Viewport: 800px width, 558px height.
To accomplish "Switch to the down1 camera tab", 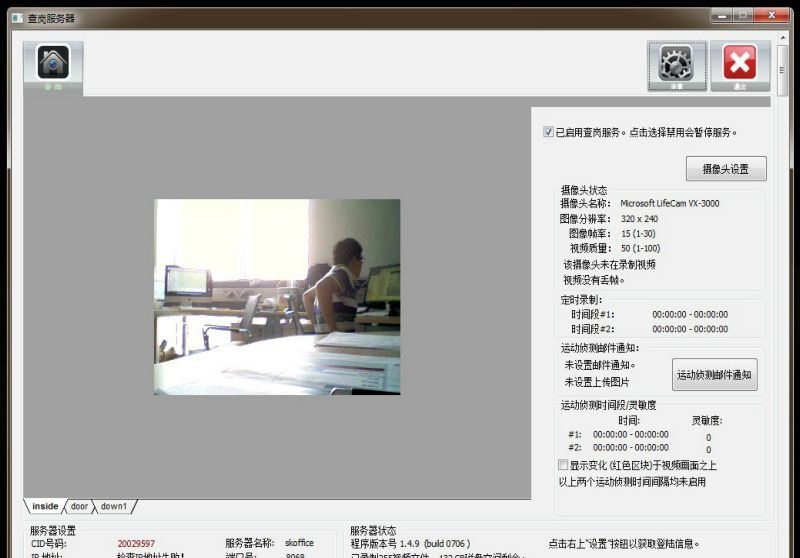I will [x=113, y=506].
